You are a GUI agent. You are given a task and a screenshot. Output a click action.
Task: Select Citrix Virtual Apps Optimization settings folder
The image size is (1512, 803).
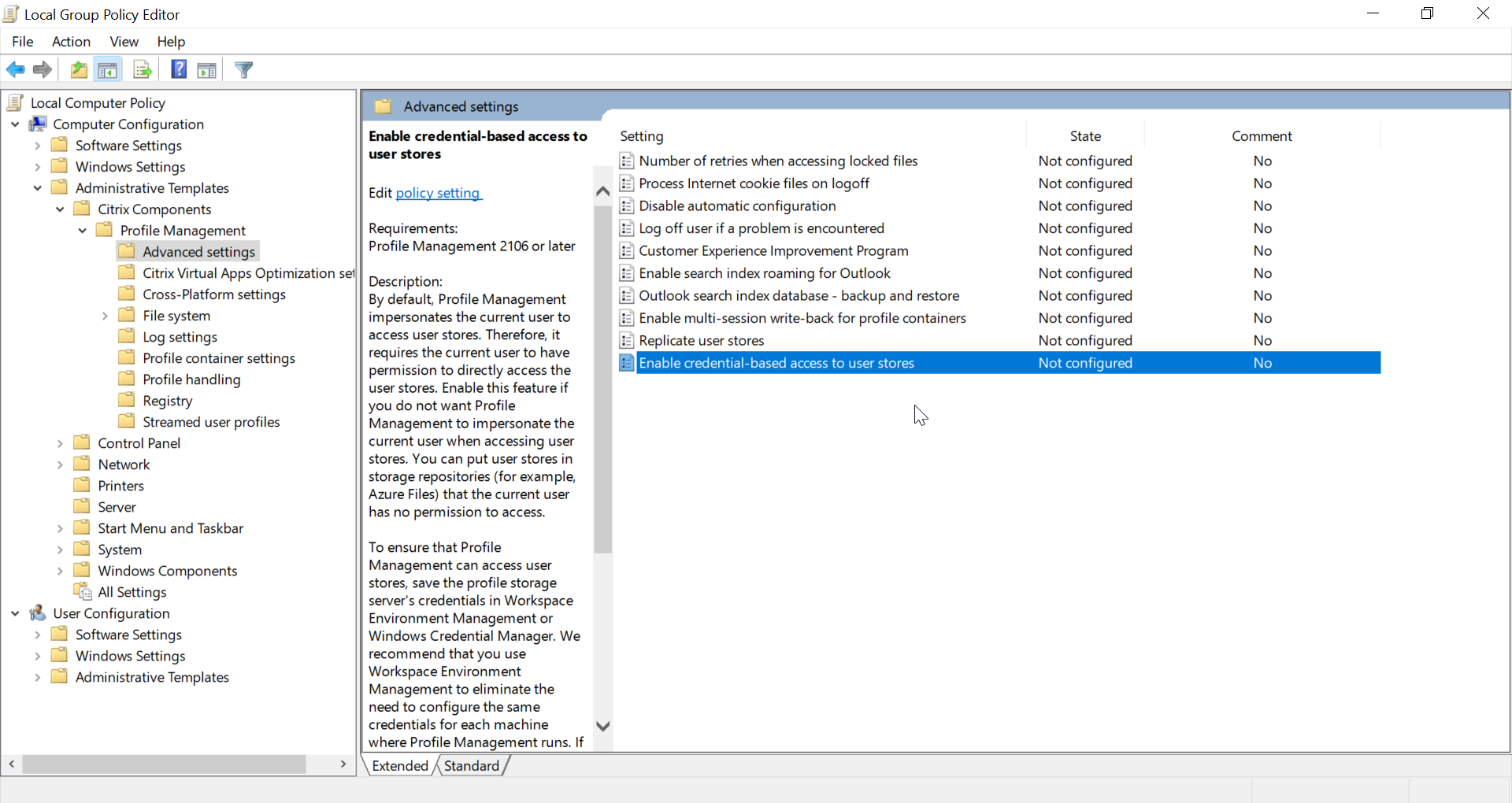click(x=248, y=273)
